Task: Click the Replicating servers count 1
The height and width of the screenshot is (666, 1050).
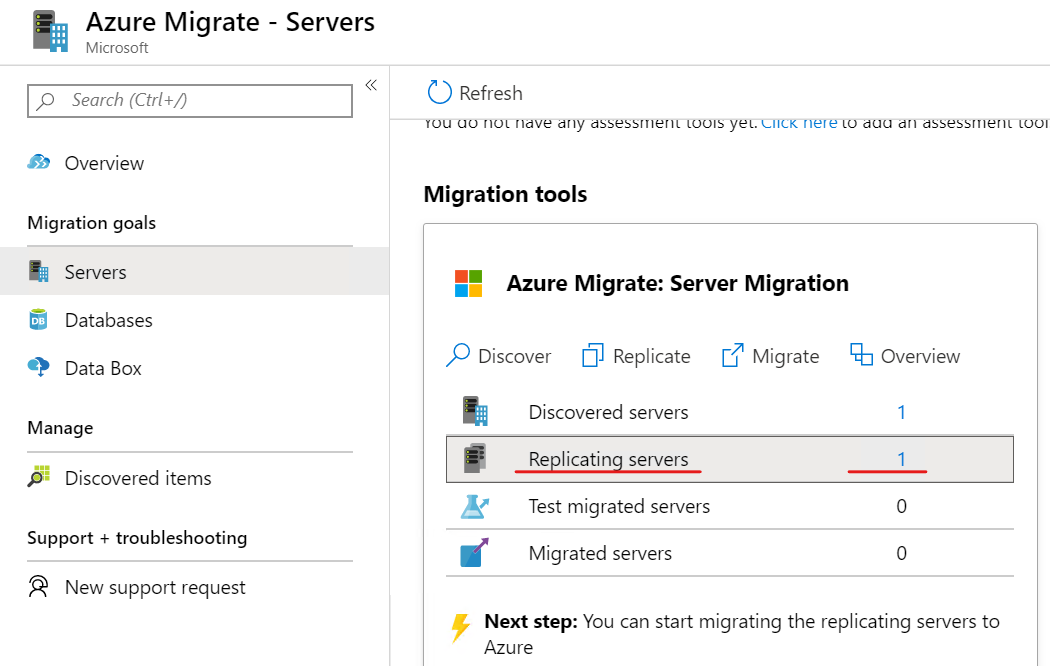Action: coord(901,459)
